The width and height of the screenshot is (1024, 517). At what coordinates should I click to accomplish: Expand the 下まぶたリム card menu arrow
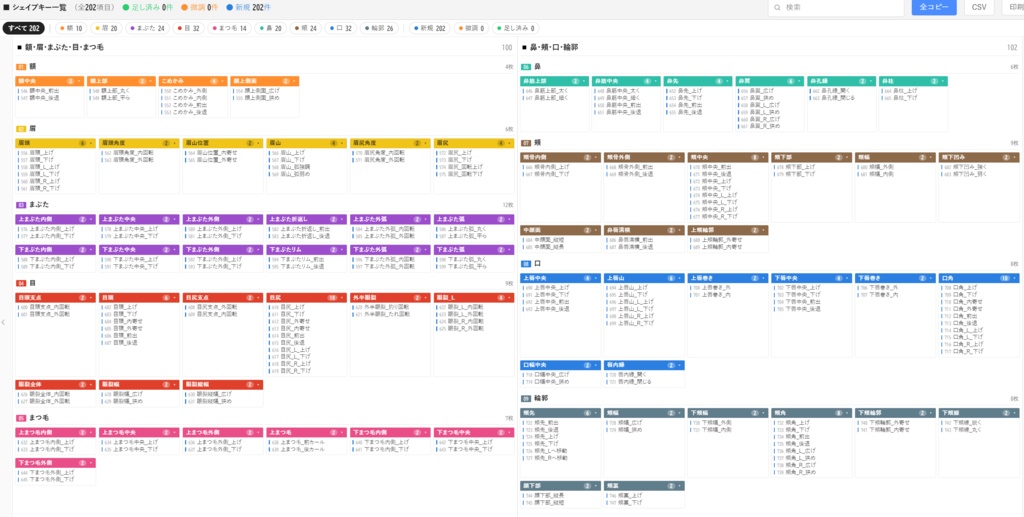(342, 249)
